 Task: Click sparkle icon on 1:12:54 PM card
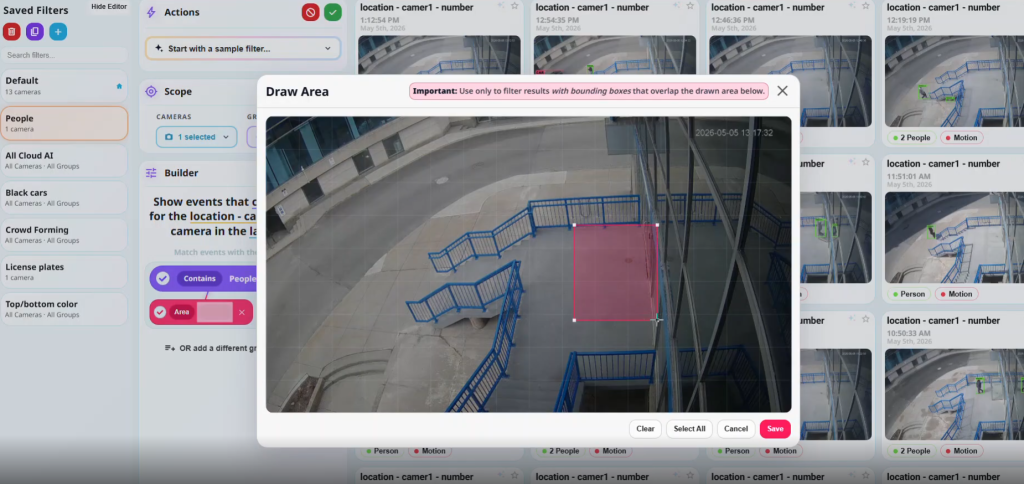500,6
